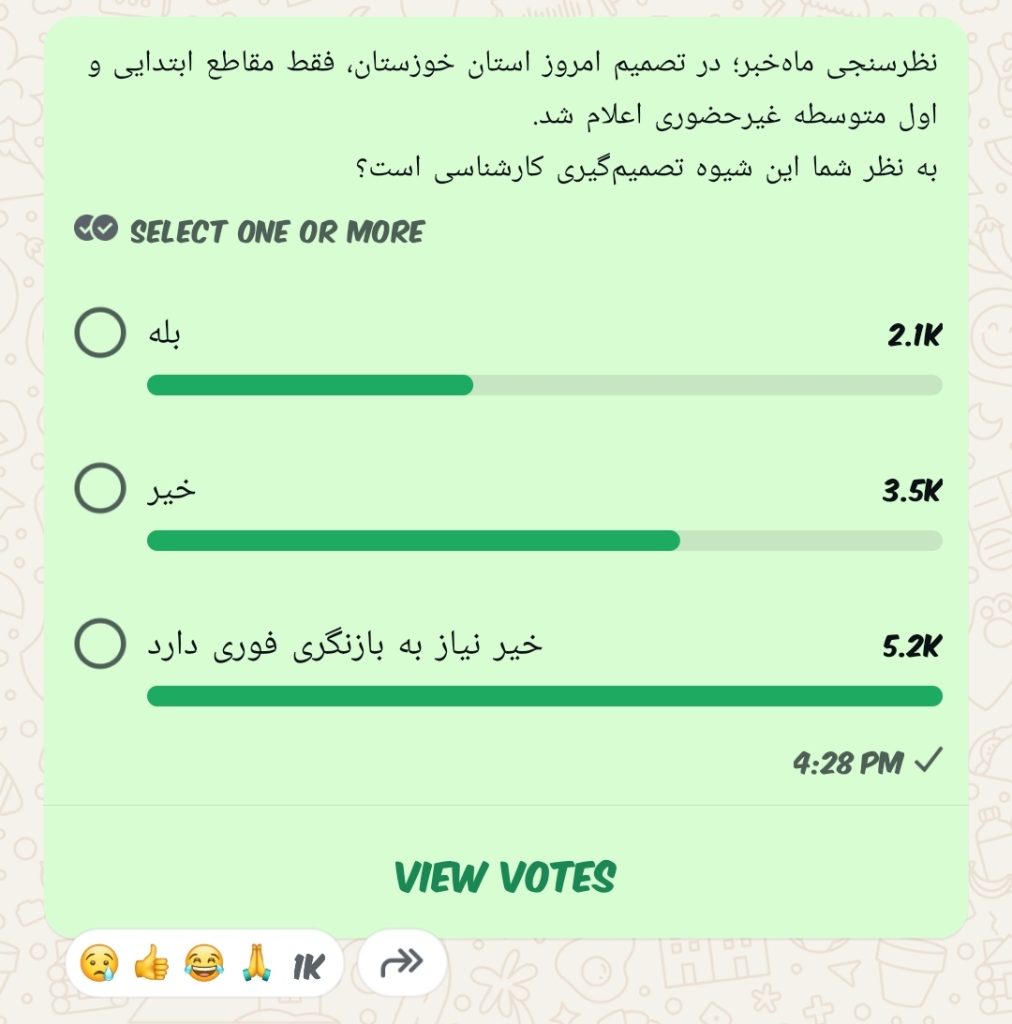Open View Votes
Image resolution: width=1012 pixels, height=1024 pixels.
click(x=505, y=877)
